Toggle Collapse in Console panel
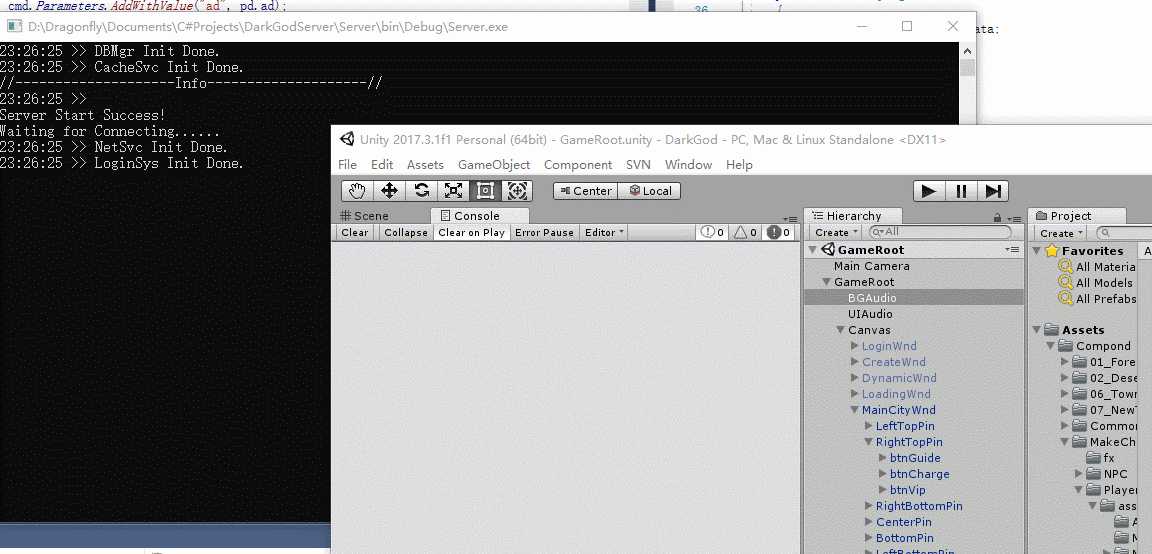 (406, 232)
